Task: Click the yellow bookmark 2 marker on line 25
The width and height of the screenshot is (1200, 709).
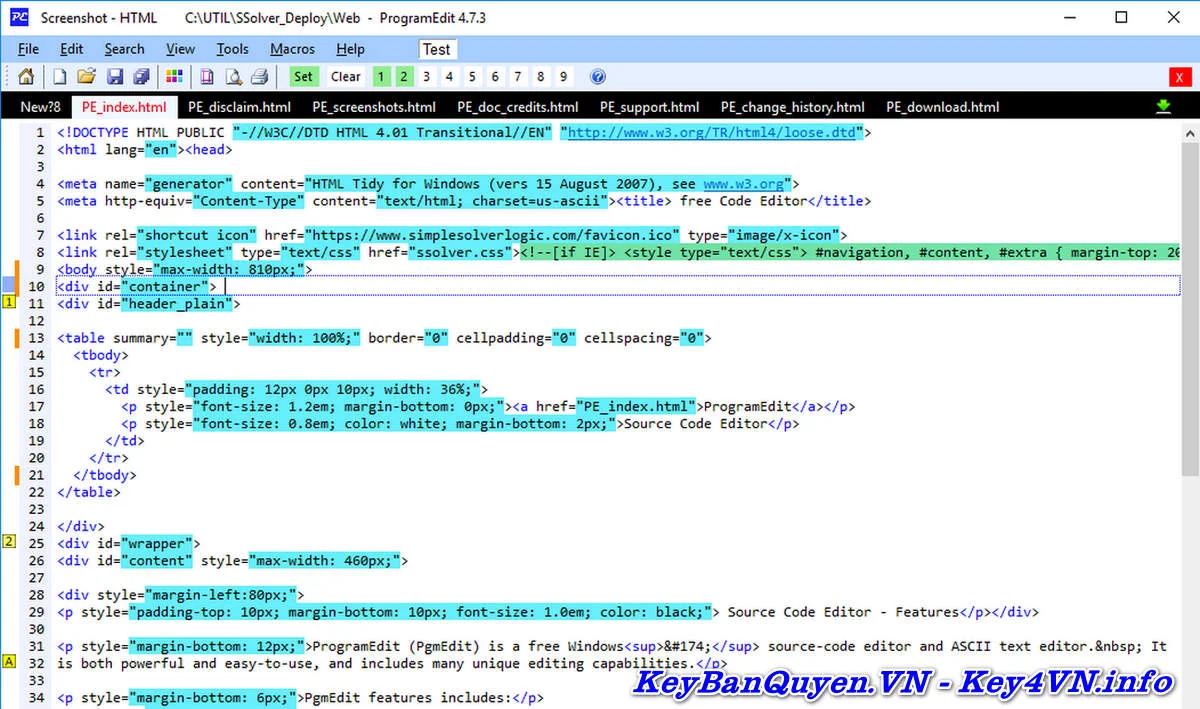Action: pos(10,543)
